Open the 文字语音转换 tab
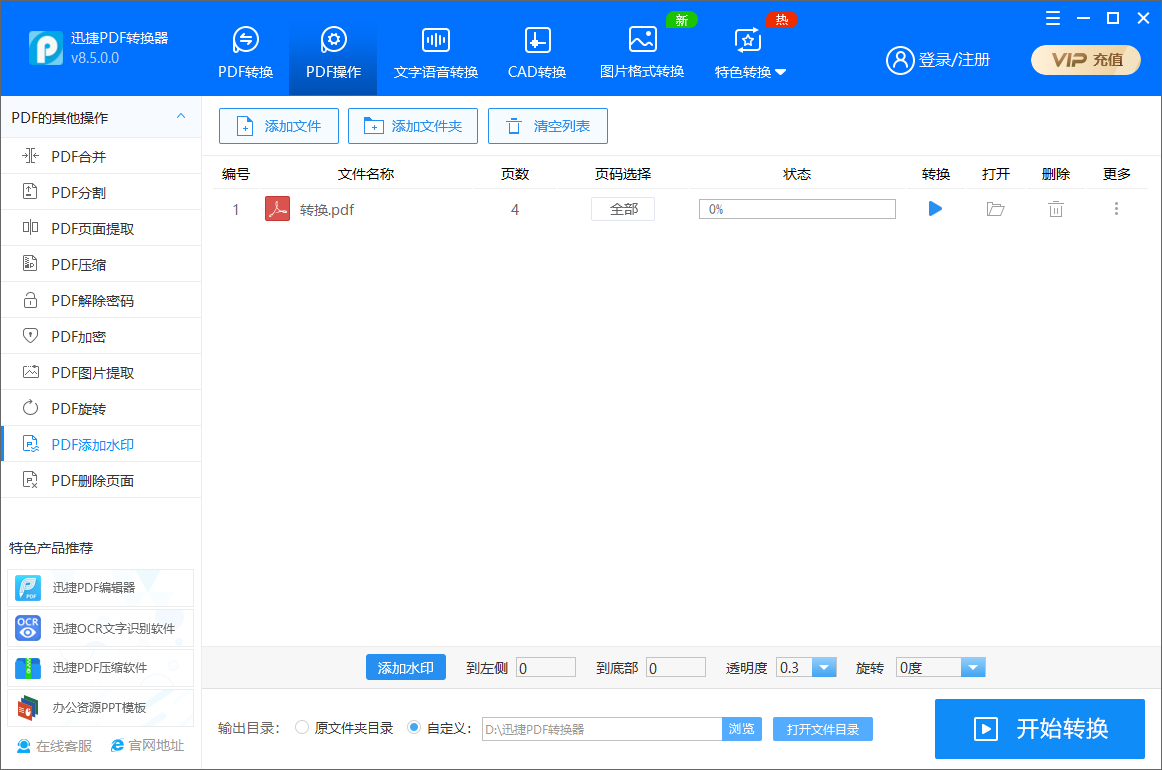 436,53
